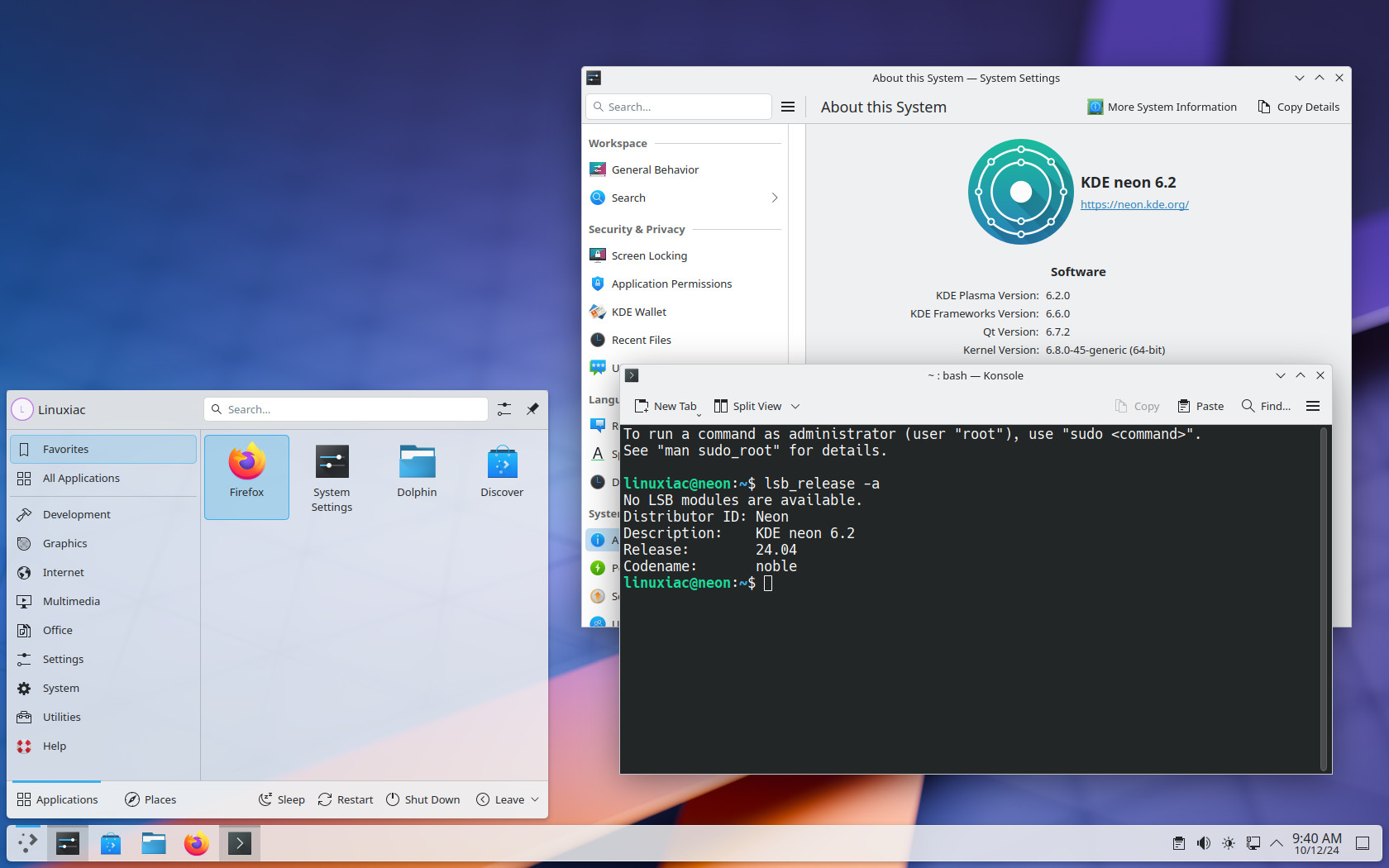The height and width of the screenshot is (868, 1389).
Task: Open System Settings from Favorites grid
Action: [x=332, y=477]
